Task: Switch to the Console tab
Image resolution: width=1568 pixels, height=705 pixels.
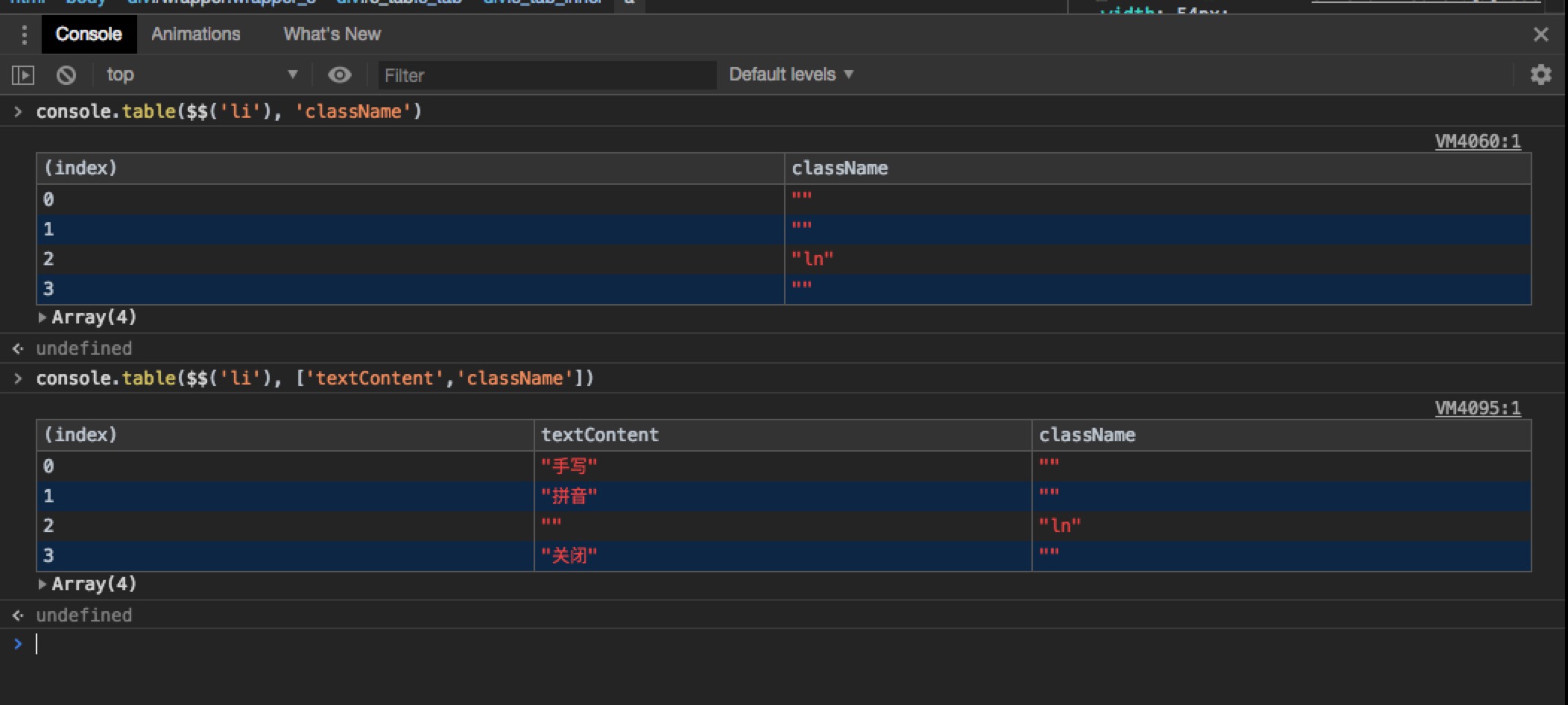Action: tap(89, 34)
